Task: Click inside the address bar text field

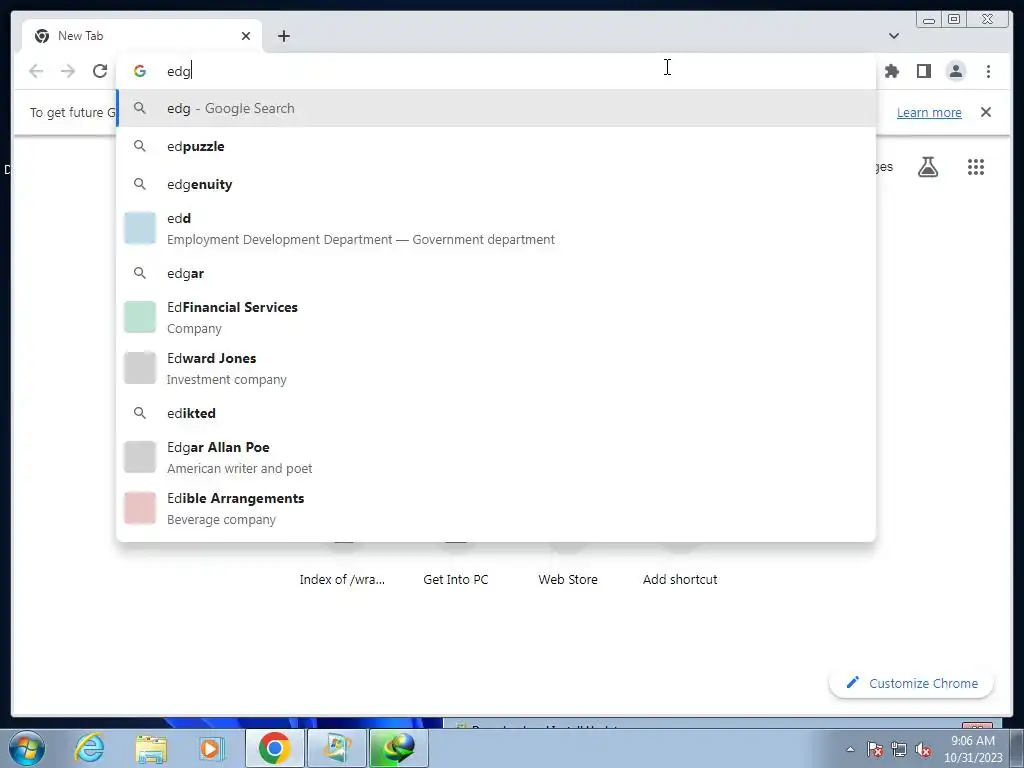Action: point(496,71)
